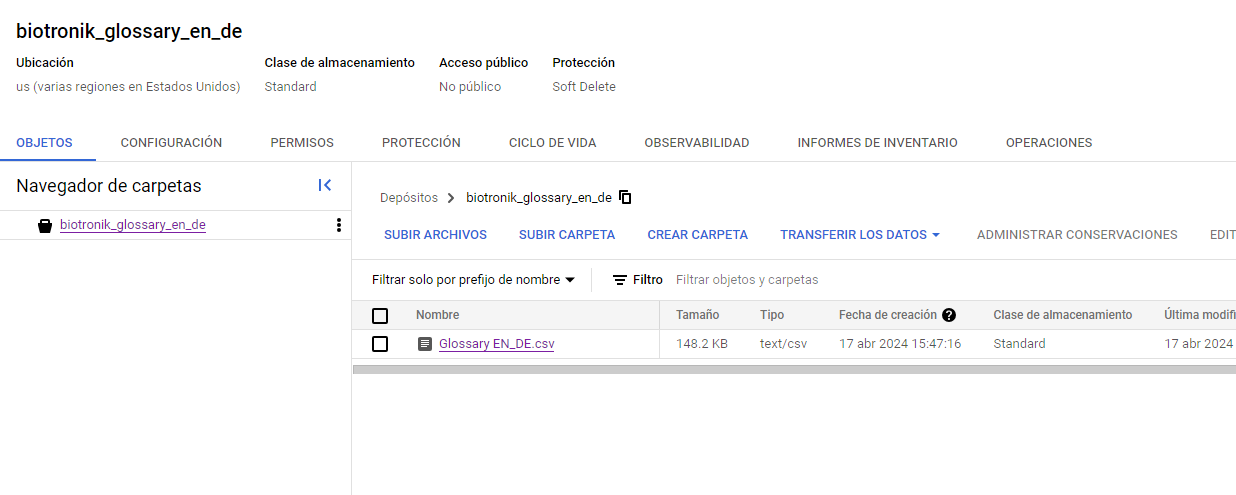Image resolution: width=1236 pixels, height=495 pixels.
Task: Open the Configuración tab
Action: [171, 143]
